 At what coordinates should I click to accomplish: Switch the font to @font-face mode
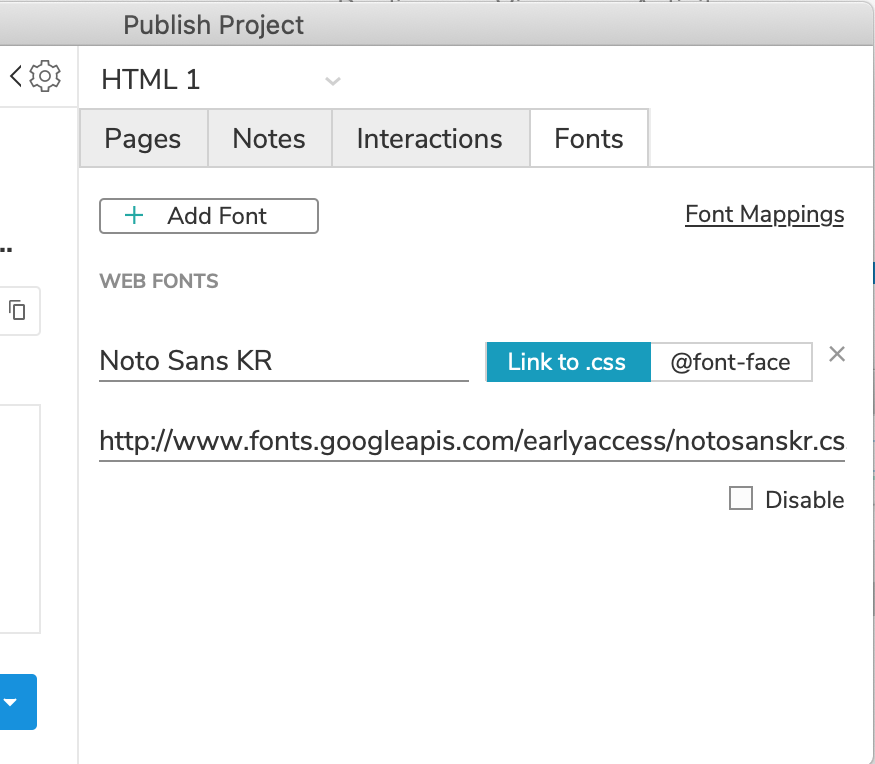click(731, 362)
